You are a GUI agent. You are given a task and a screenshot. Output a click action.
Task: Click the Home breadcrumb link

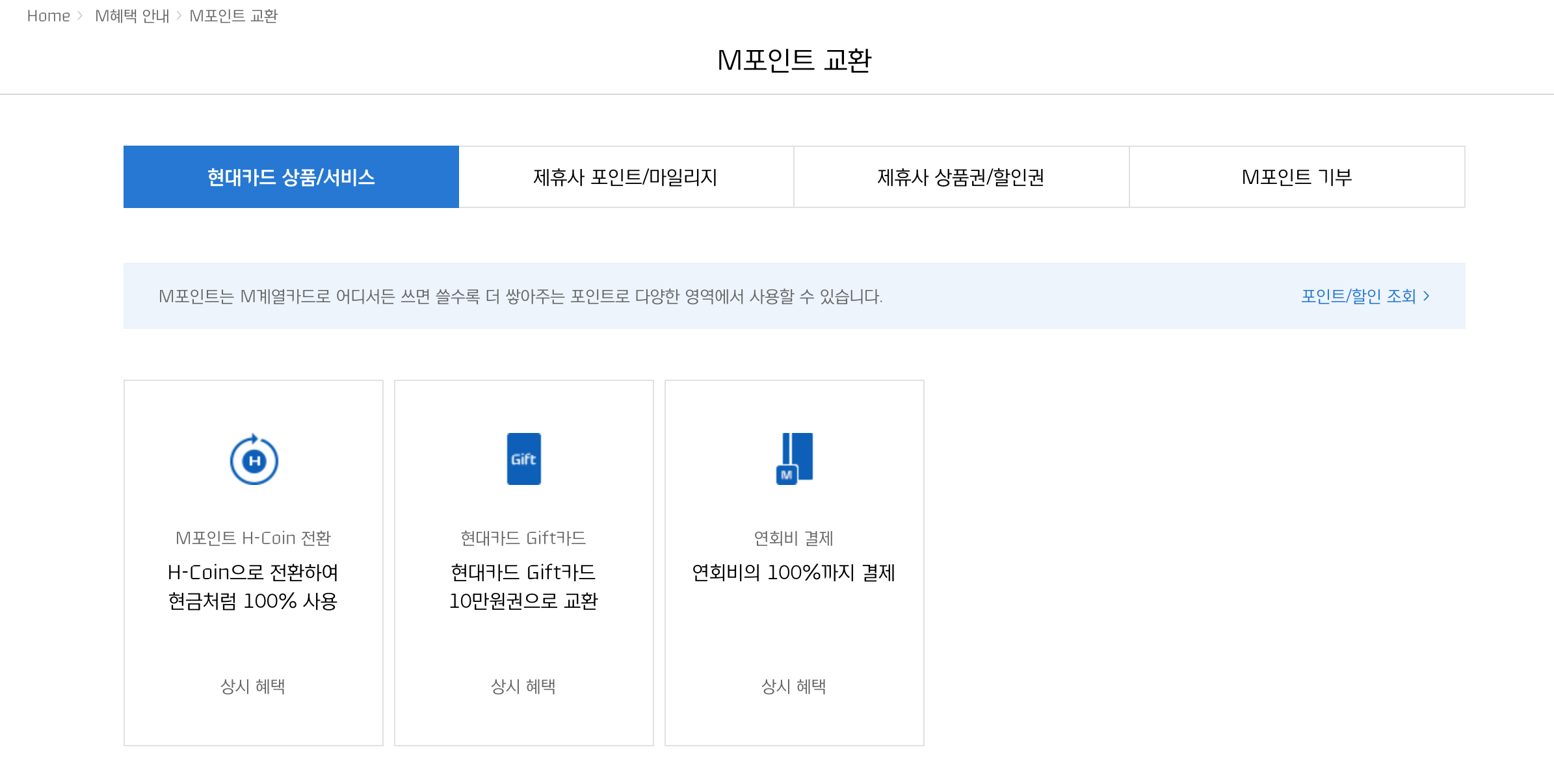(48, 16)
